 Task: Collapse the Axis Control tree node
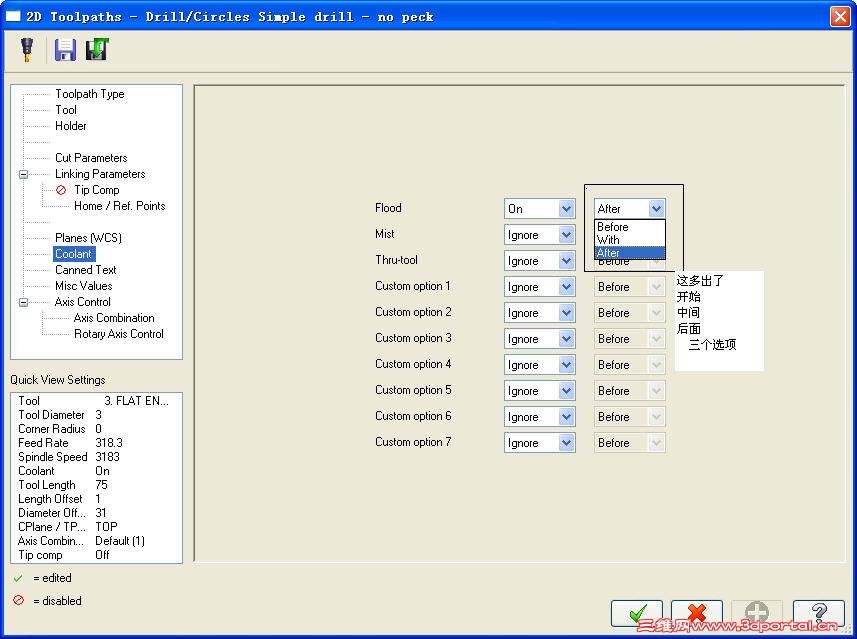coord(24,302)
